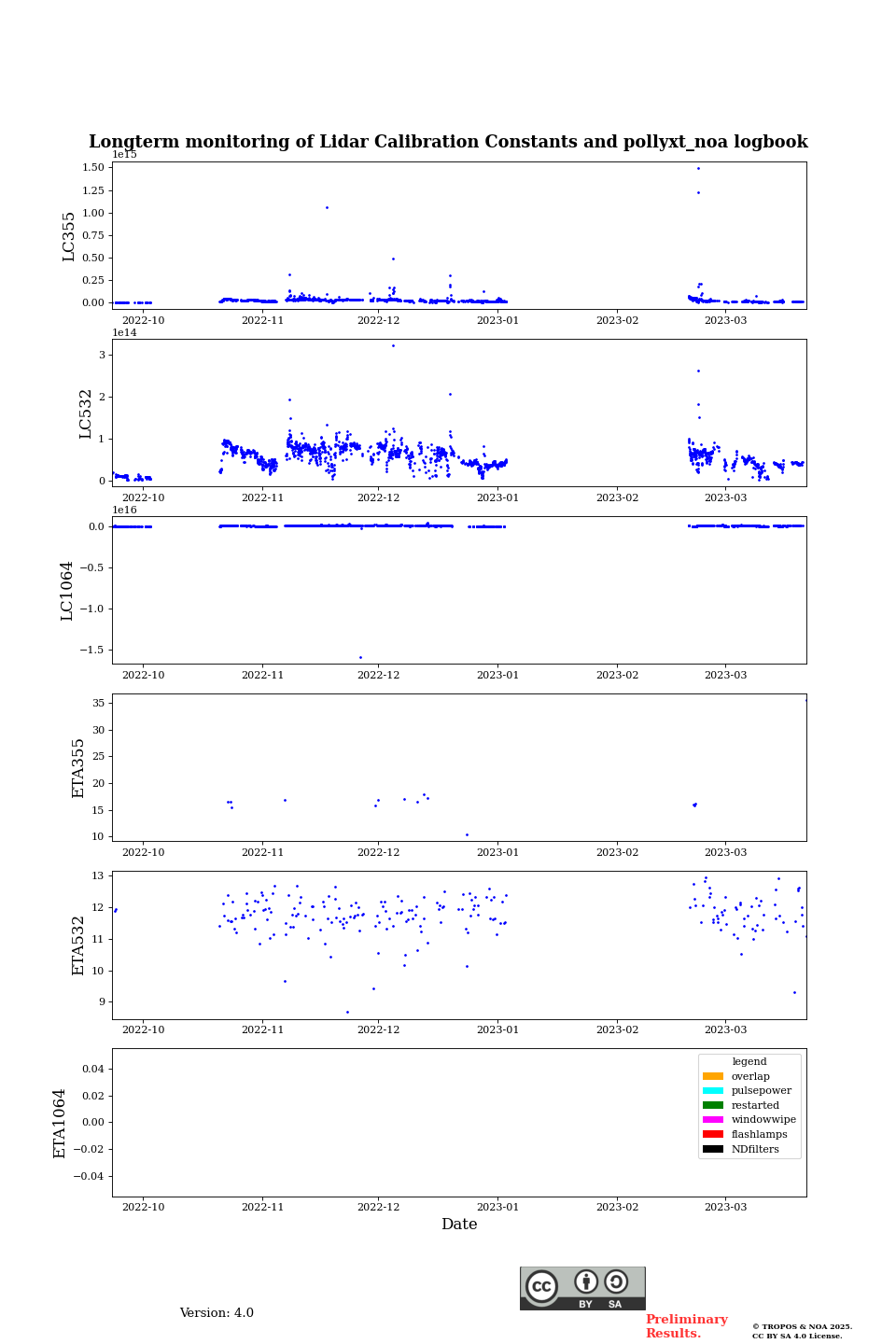Click the ETA1064 y-axis label
Screen dimensions: 896x1344
[x=60, y=1123]
